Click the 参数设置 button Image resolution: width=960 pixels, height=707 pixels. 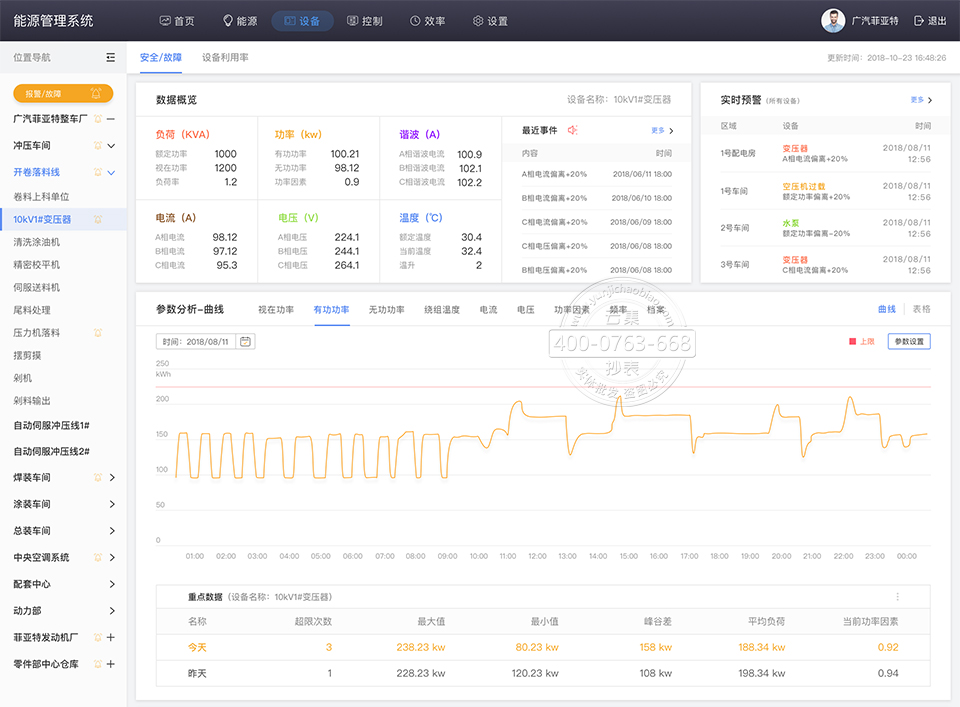point(909,341)
